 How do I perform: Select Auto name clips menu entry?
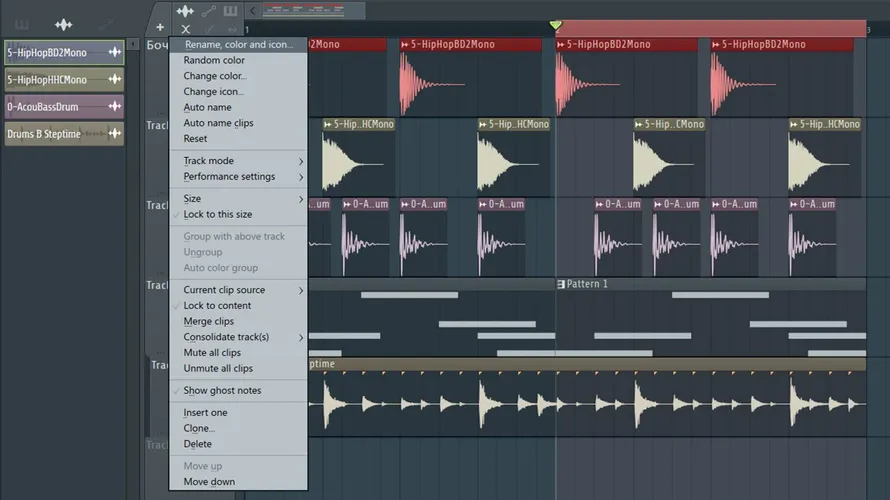(238, 123)
